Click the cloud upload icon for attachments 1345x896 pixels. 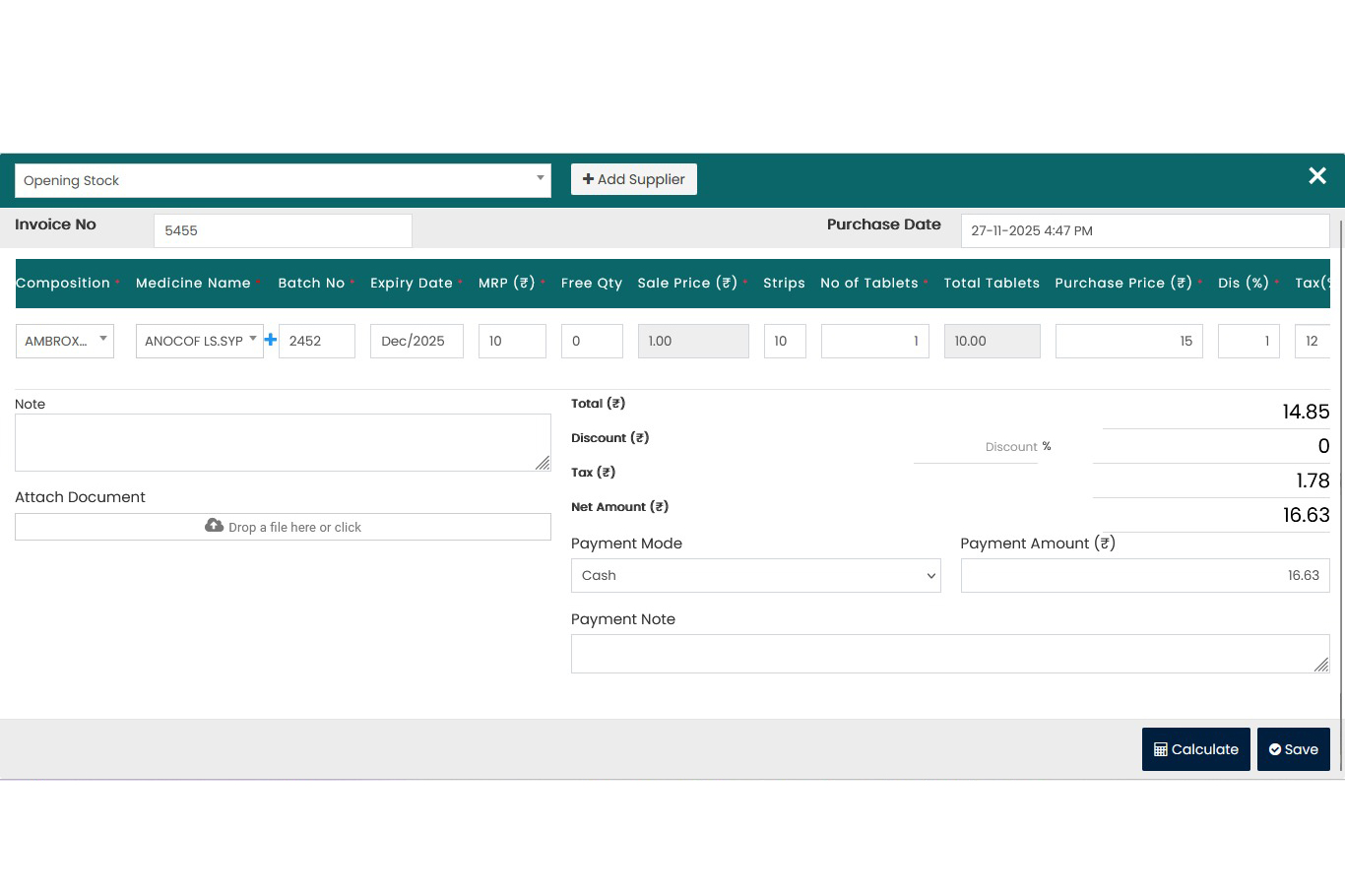click(214, 526)
